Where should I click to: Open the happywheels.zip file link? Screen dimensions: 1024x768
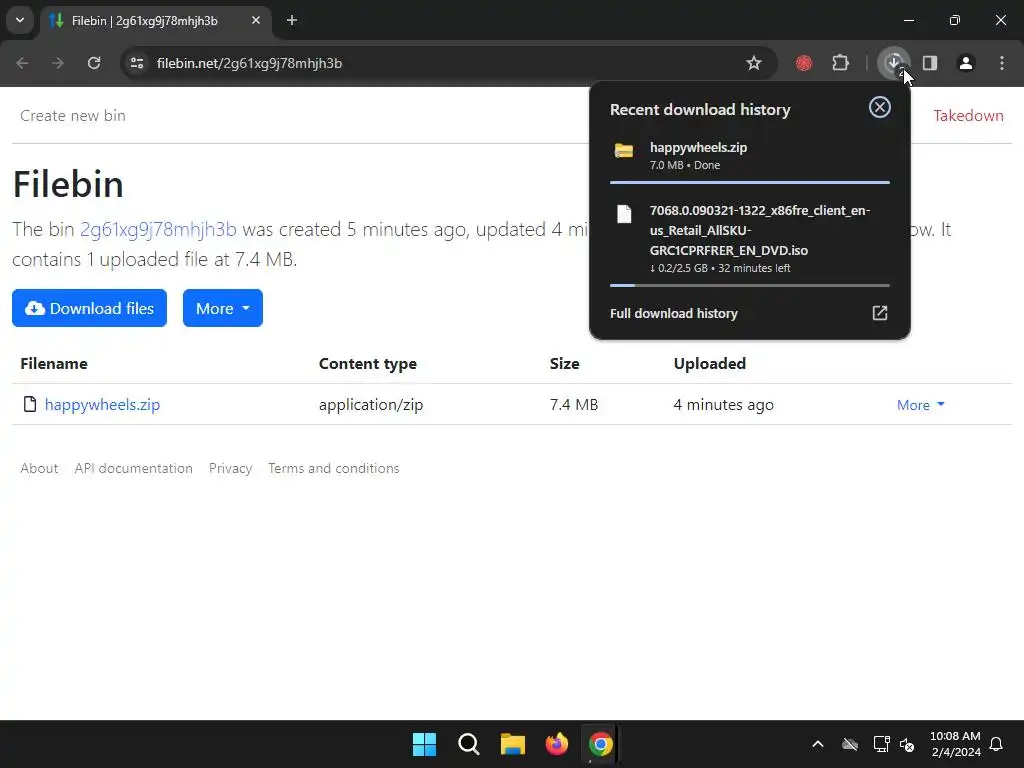(x=103, y=404)
